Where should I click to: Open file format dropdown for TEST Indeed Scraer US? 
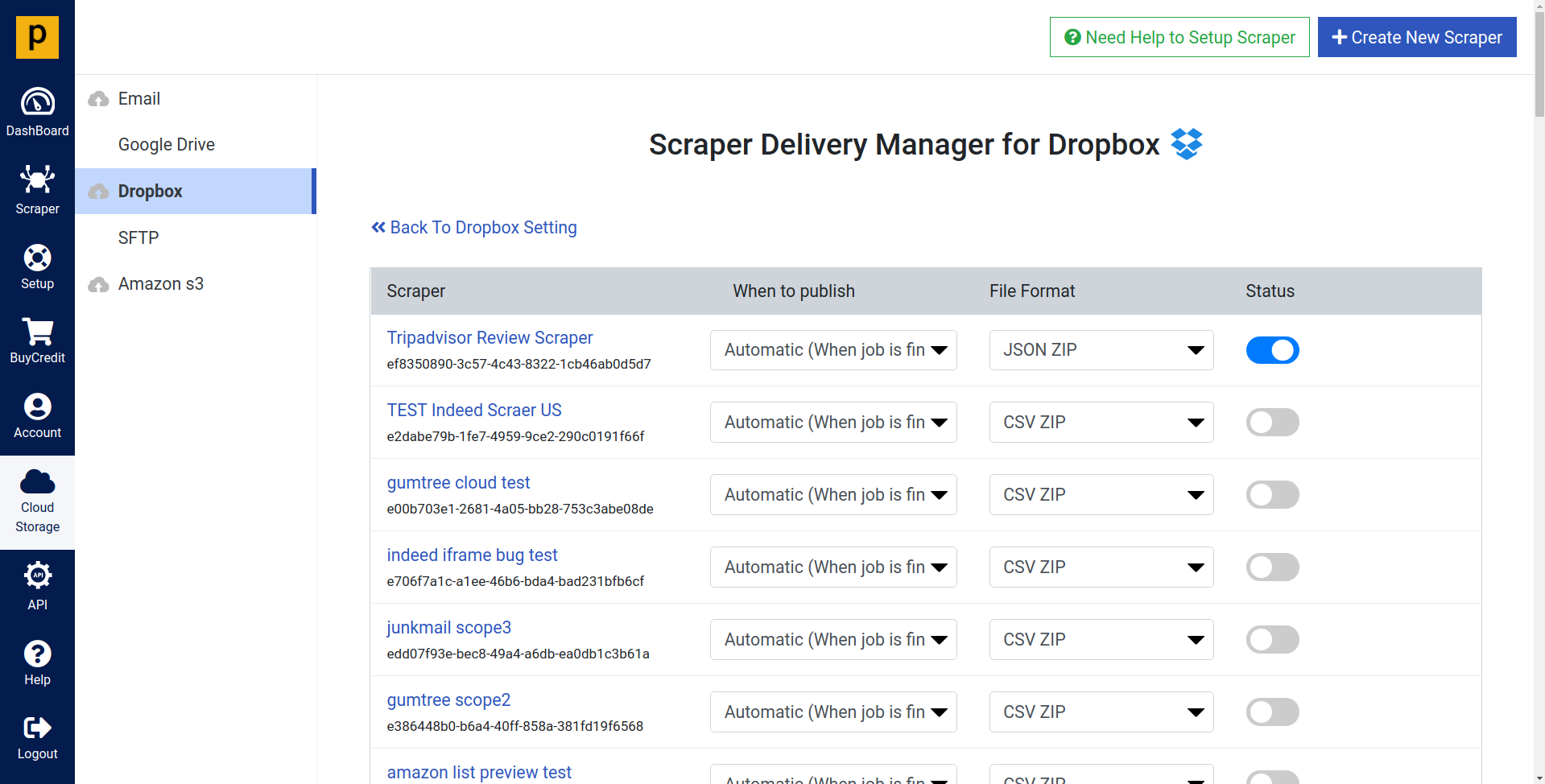(x=1101, y=423)
